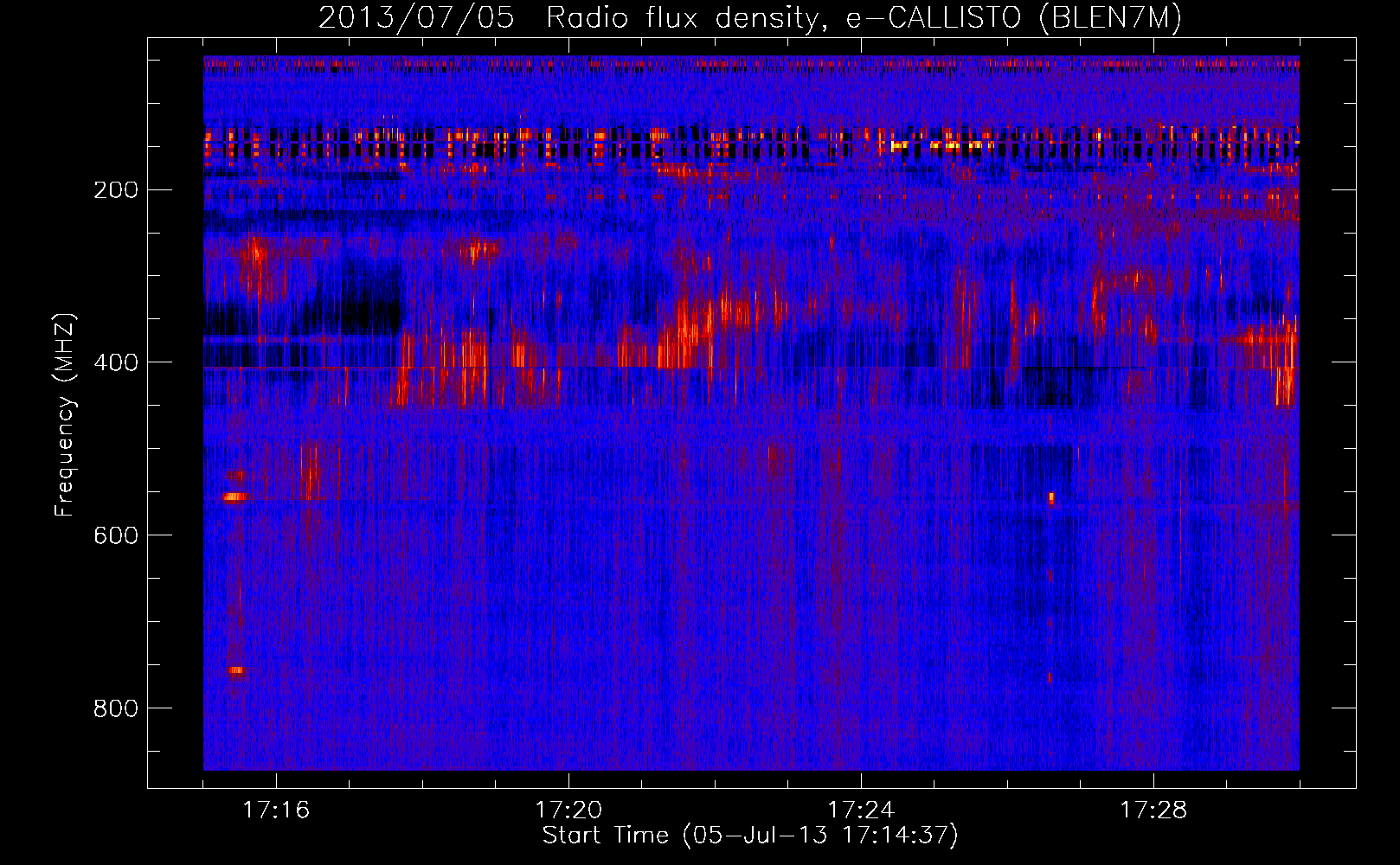The height and width of the screenshot is (865, 1400).
Task: Click the 17:16 time tick label
Action: (x=276, y=810)
